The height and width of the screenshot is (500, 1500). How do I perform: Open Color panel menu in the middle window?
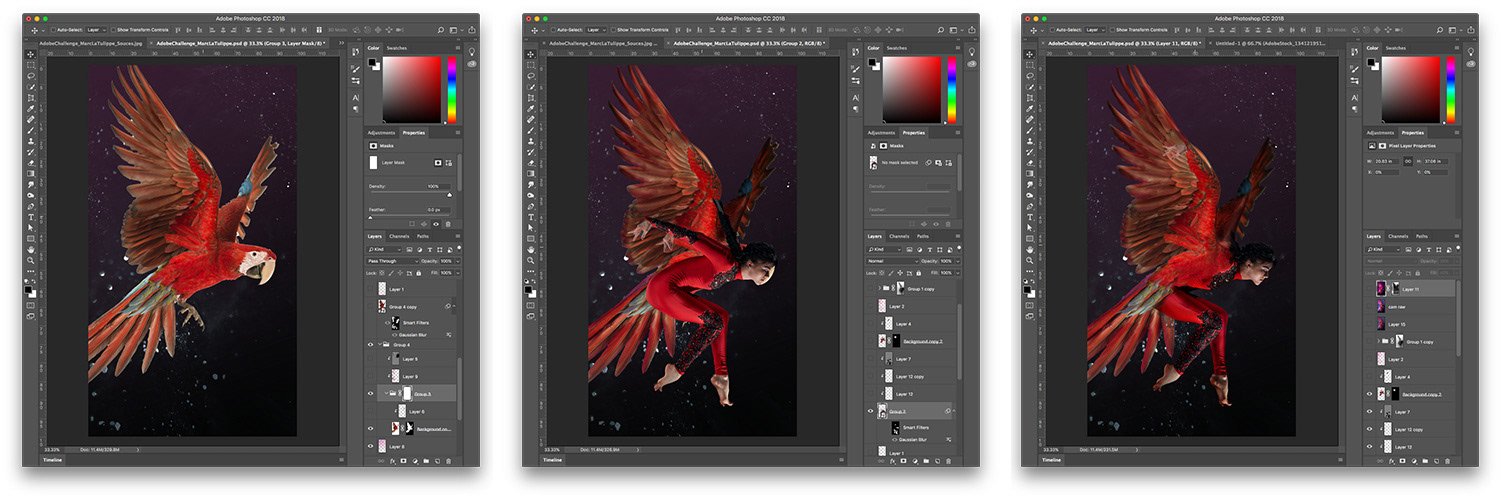click(x=959, y=48)
